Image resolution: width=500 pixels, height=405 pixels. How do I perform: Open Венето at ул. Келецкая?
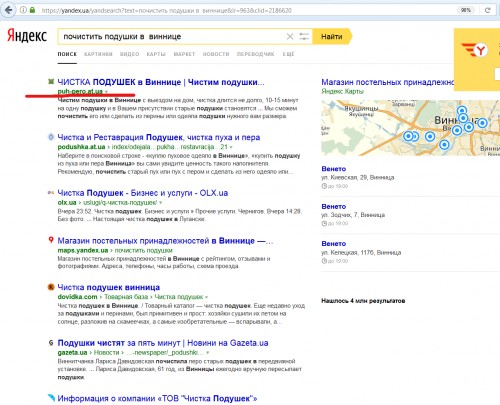[334, 244]
